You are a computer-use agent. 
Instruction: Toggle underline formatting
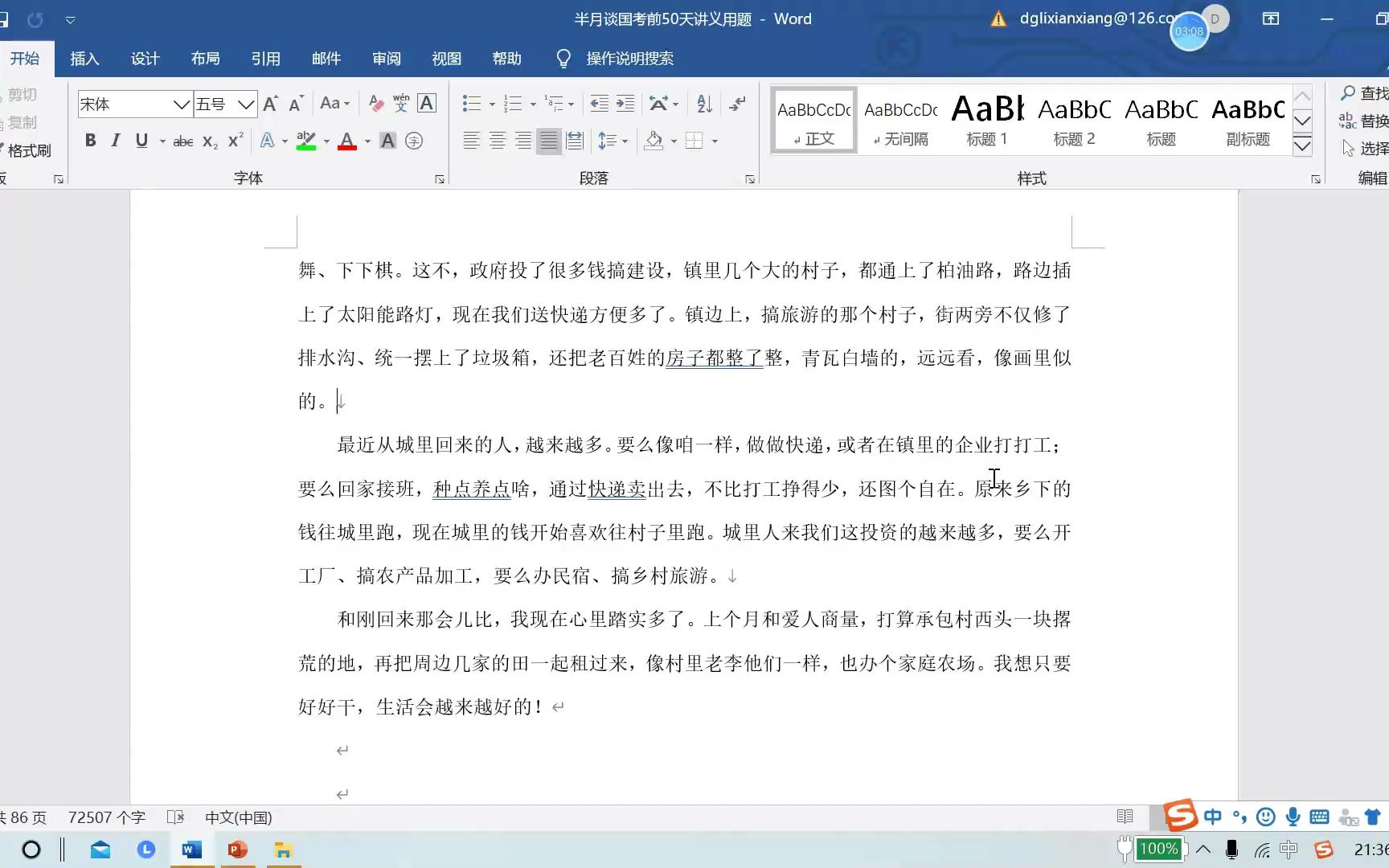[141, 141]
